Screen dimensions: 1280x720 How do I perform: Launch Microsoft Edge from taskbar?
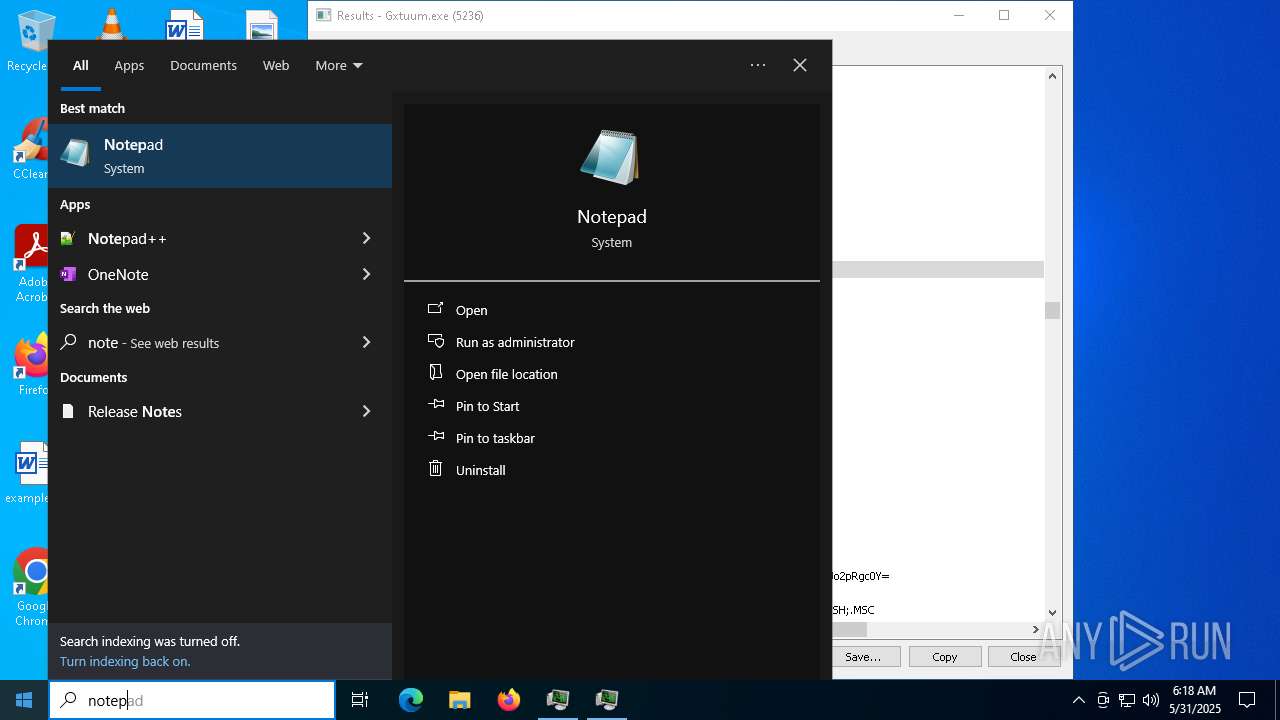[x=411, y=700]
